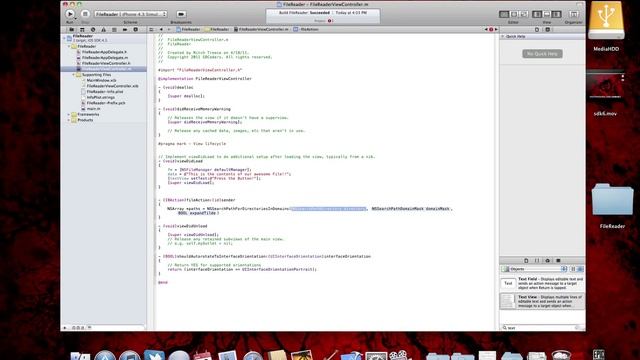Viewport: 640px width, 360px height.
Task: Open the Objects library dropdown
Action: (x=534, y=269)
